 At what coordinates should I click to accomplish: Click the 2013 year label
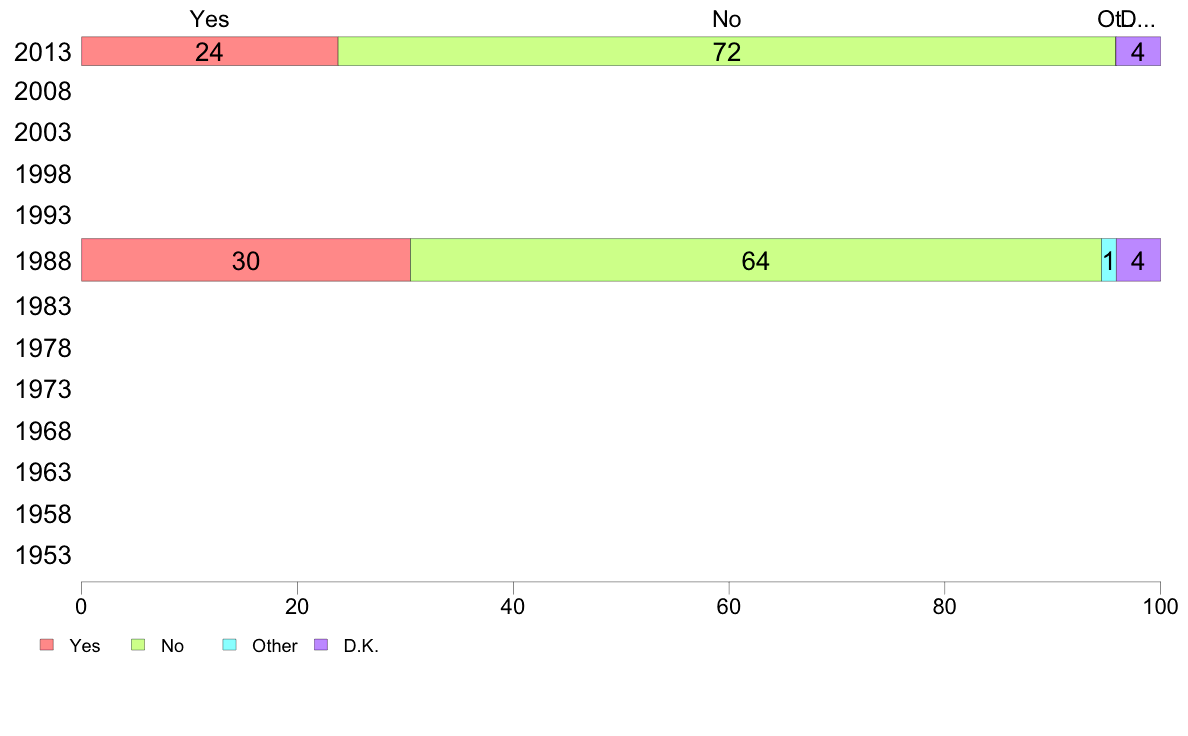[43, 52]
